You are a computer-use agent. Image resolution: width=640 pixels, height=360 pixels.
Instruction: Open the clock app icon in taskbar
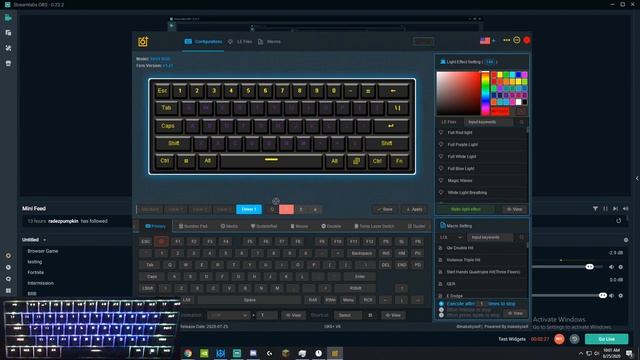[318, 353]
